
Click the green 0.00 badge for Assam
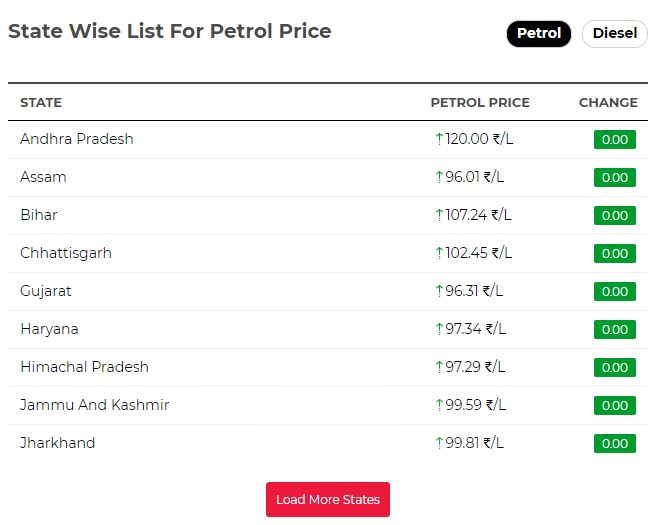point(615,178)
